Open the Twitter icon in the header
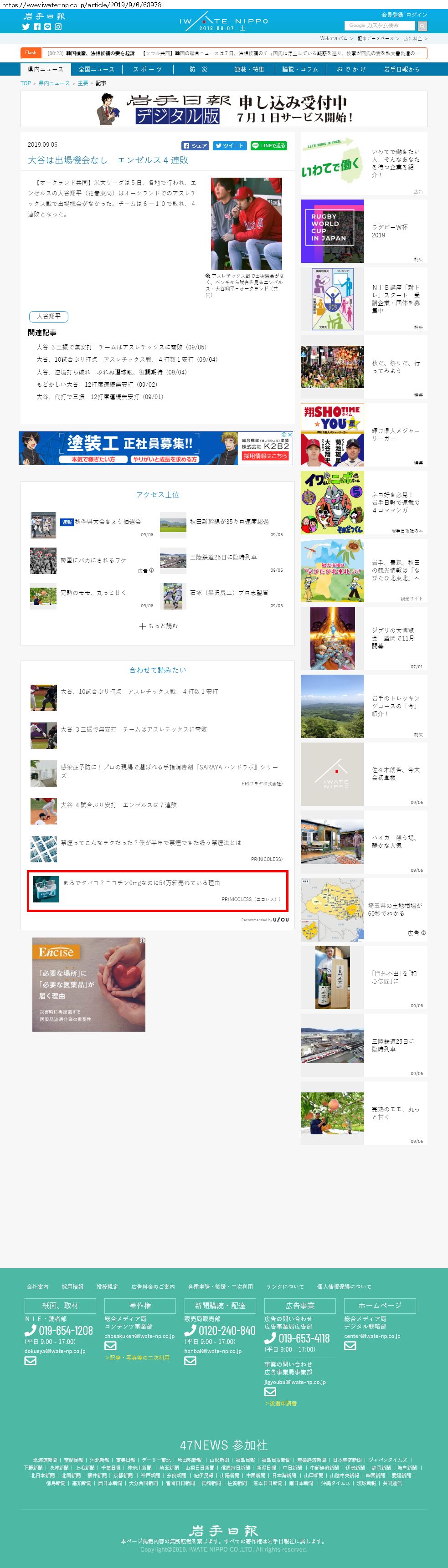 point(26,27)
